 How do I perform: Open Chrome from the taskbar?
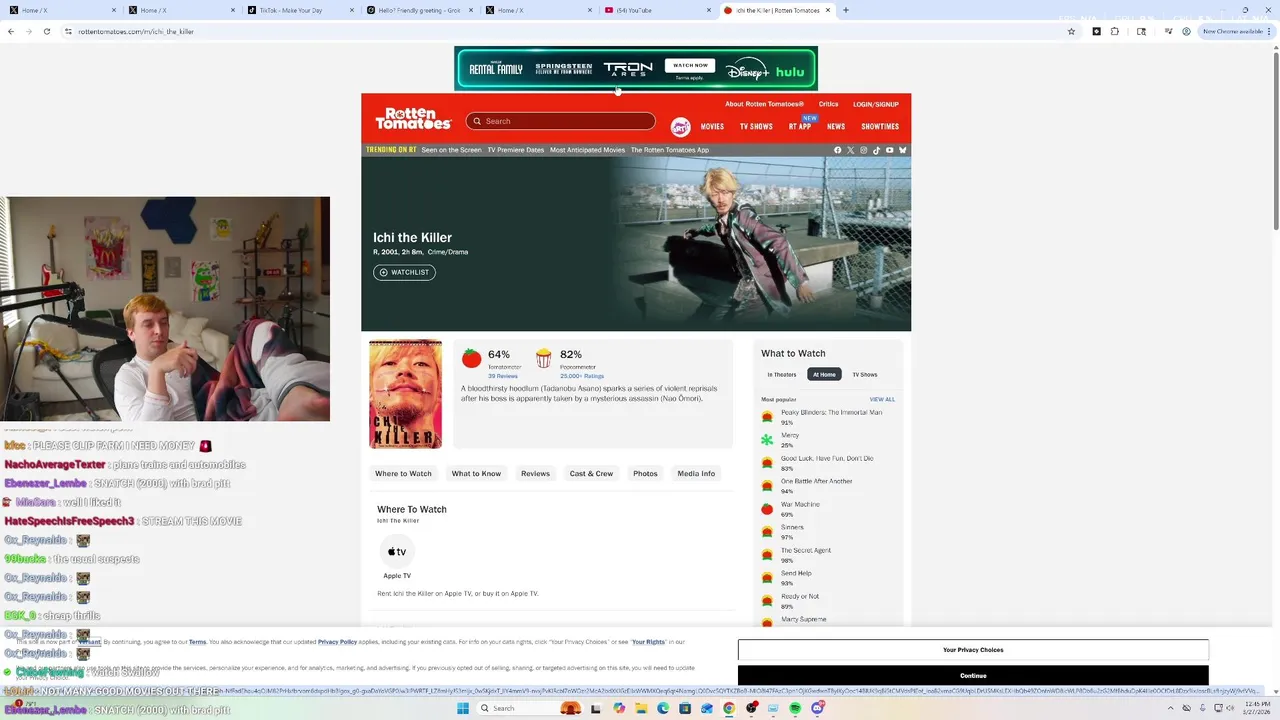(729, 708)
